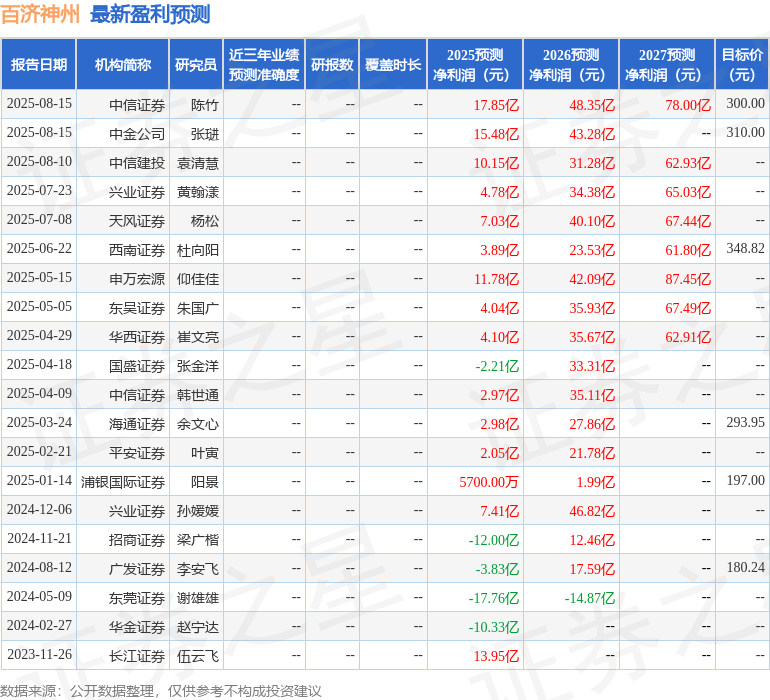Click the 覆盖时长 column header

393,65
